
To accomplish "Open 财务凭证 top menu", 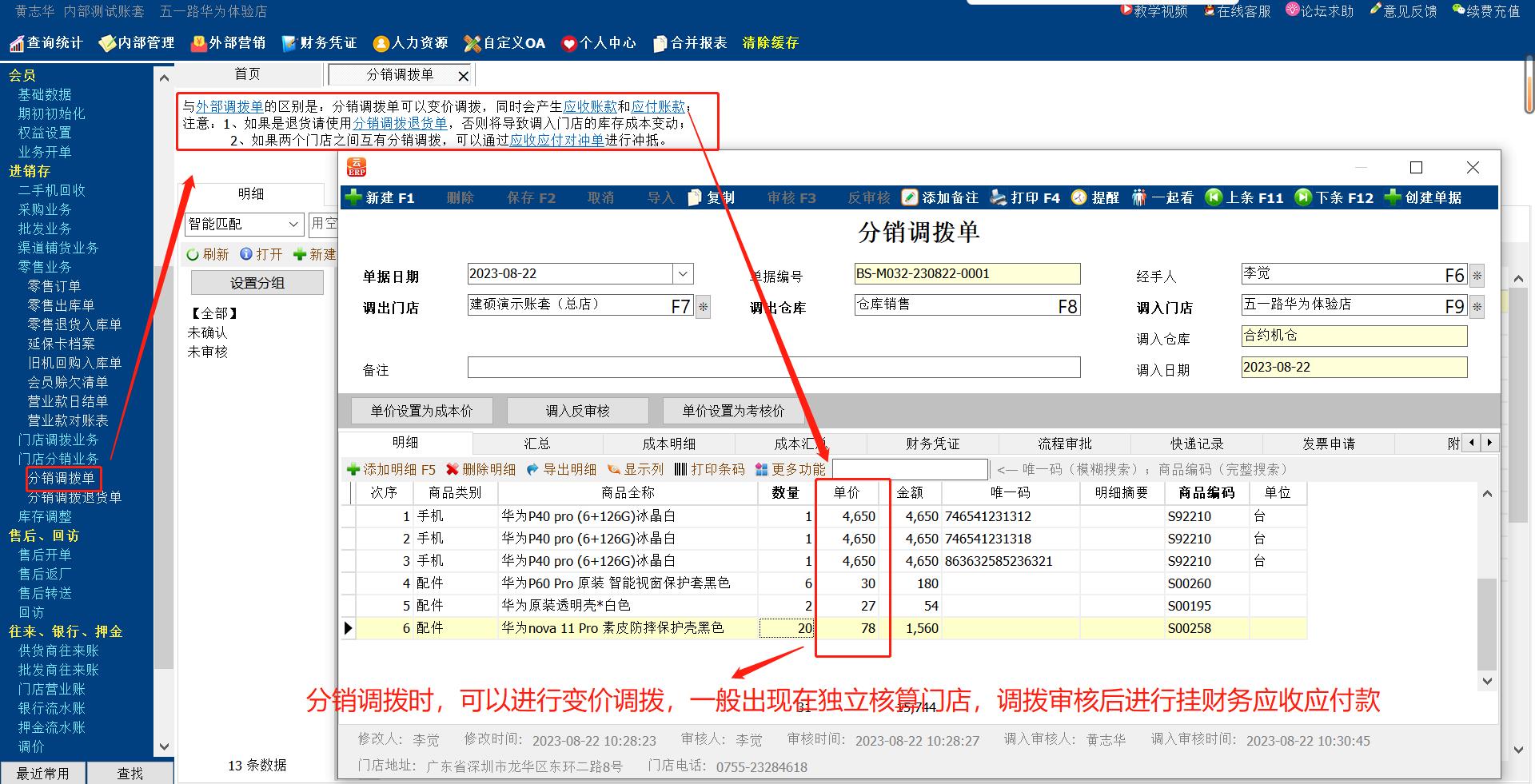I will pos(320,43).
